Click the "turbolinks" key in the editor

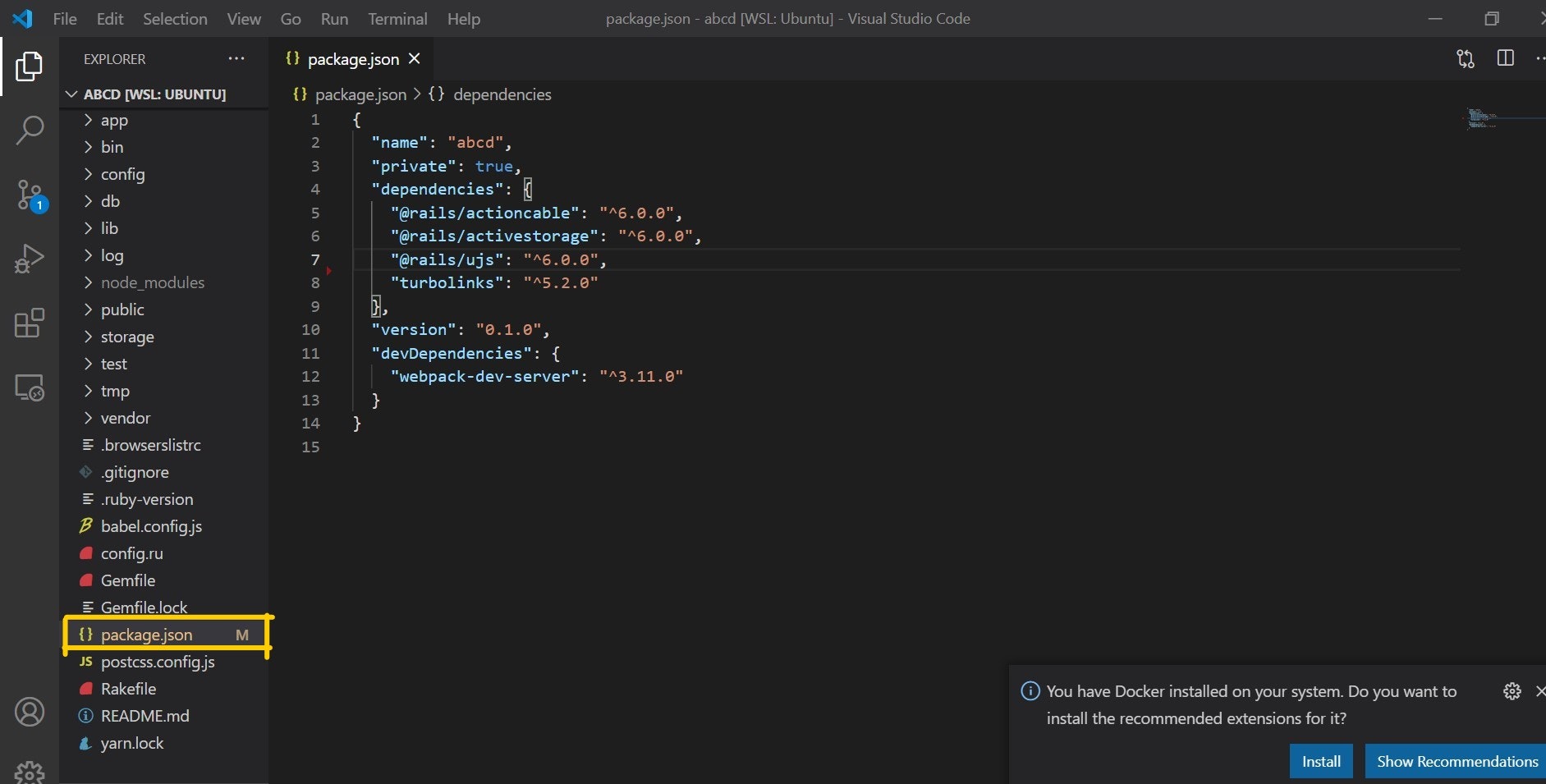[x=447, y=282]
